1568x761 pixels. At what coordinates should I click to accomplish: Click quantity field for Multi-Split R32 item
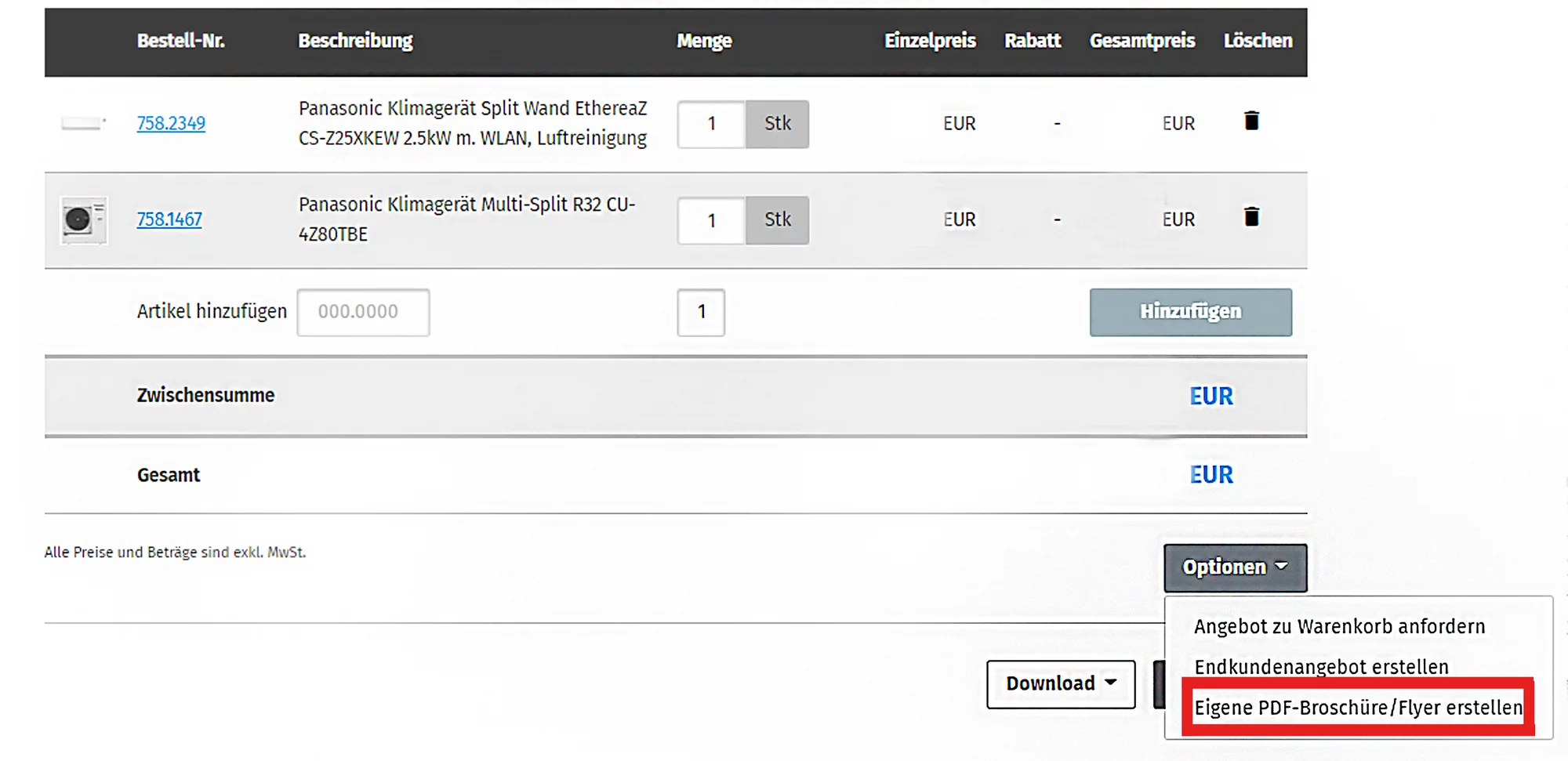(711, 220)
